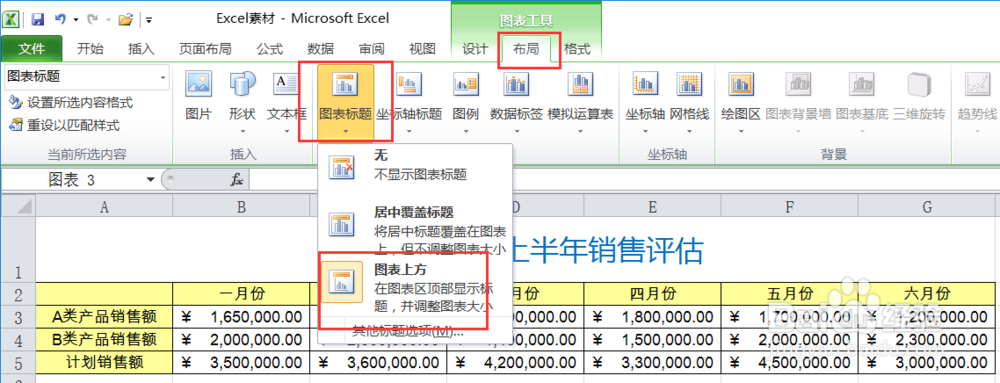Click the 一月份 header cell

coord(241,293)
